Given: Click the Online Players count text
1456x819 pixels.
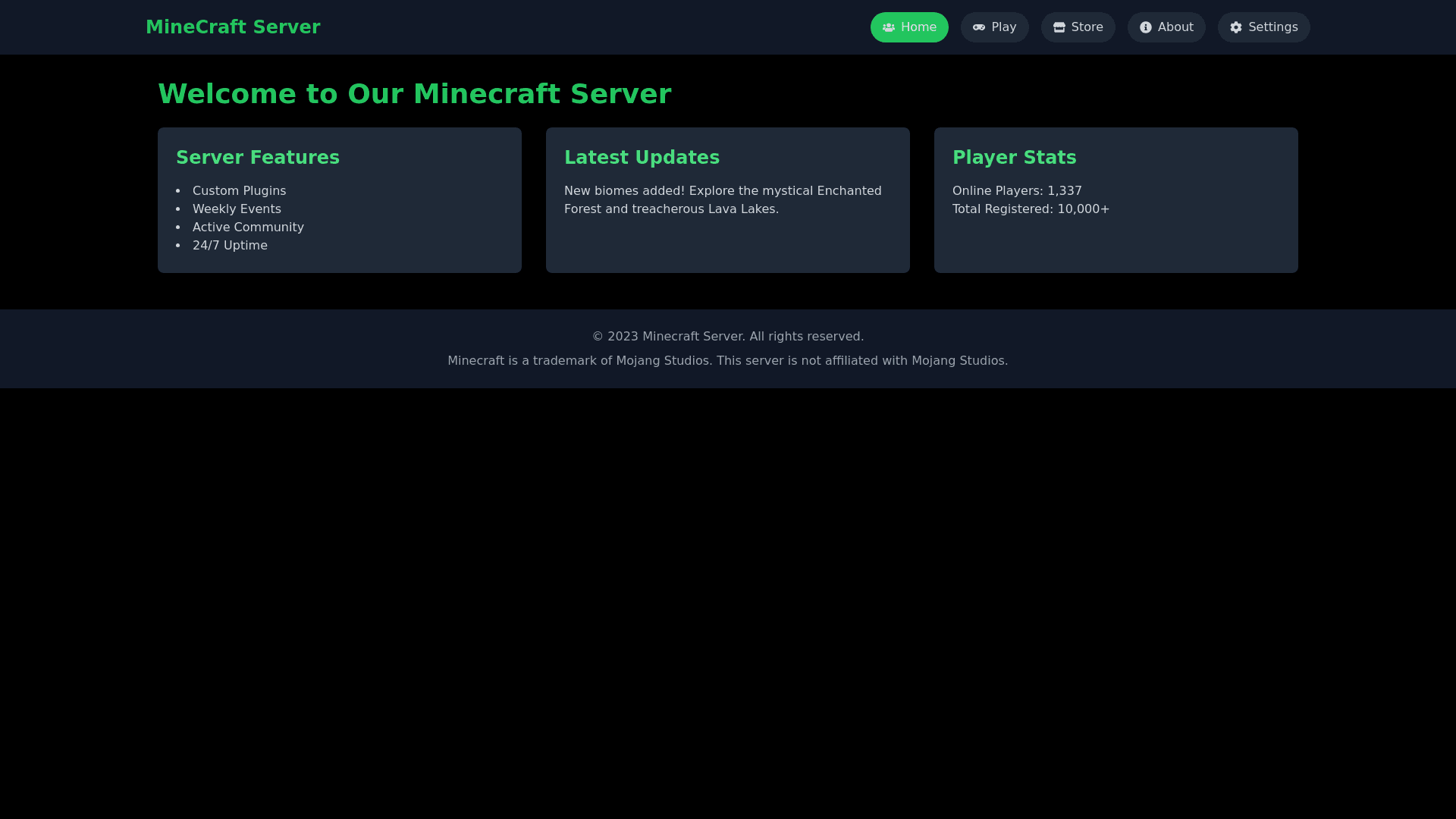Looking at the screenshot, I should (1017, 191).
